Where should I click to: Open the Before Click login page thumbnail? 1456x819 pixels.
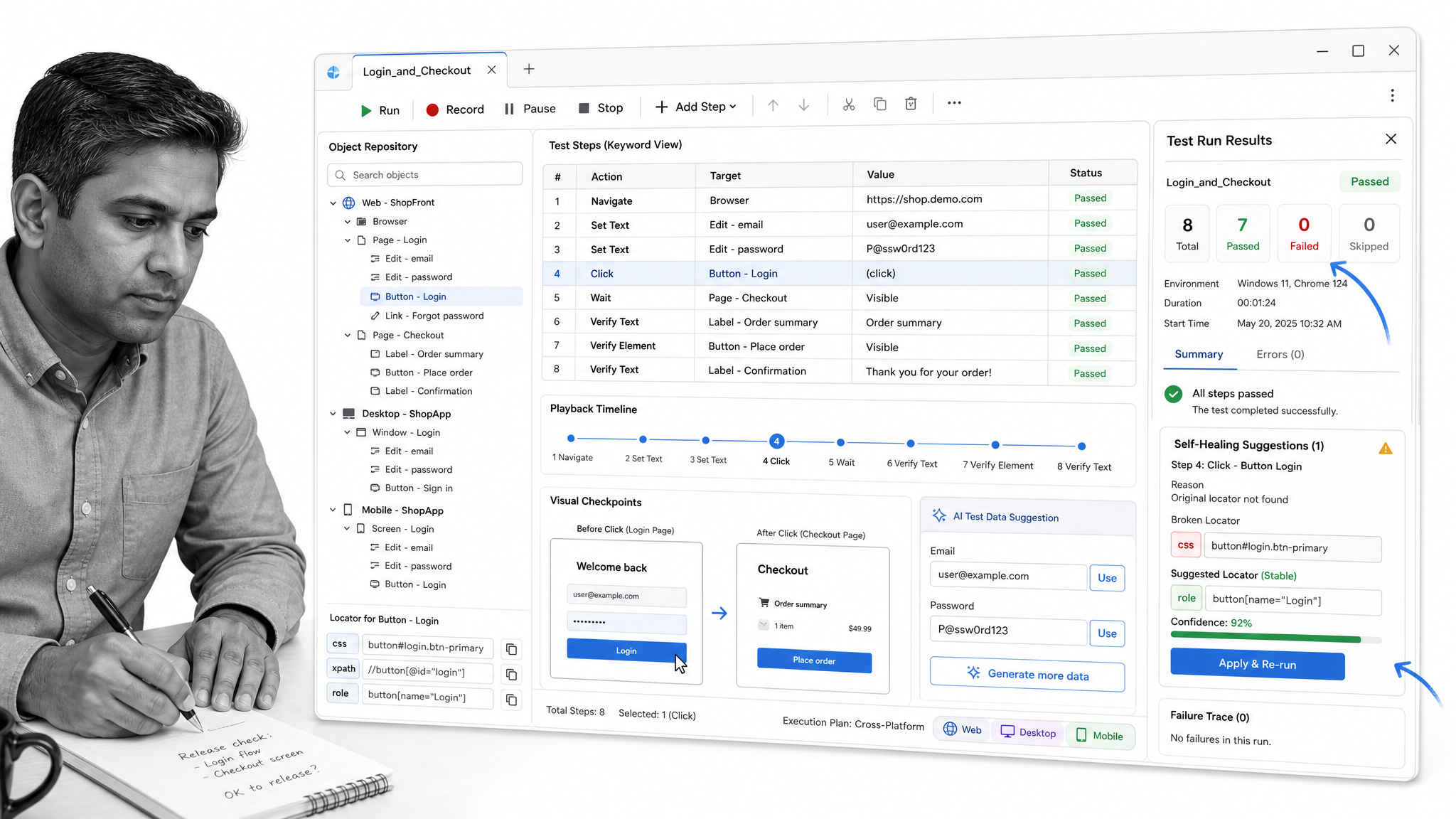(x=626, y=613)
